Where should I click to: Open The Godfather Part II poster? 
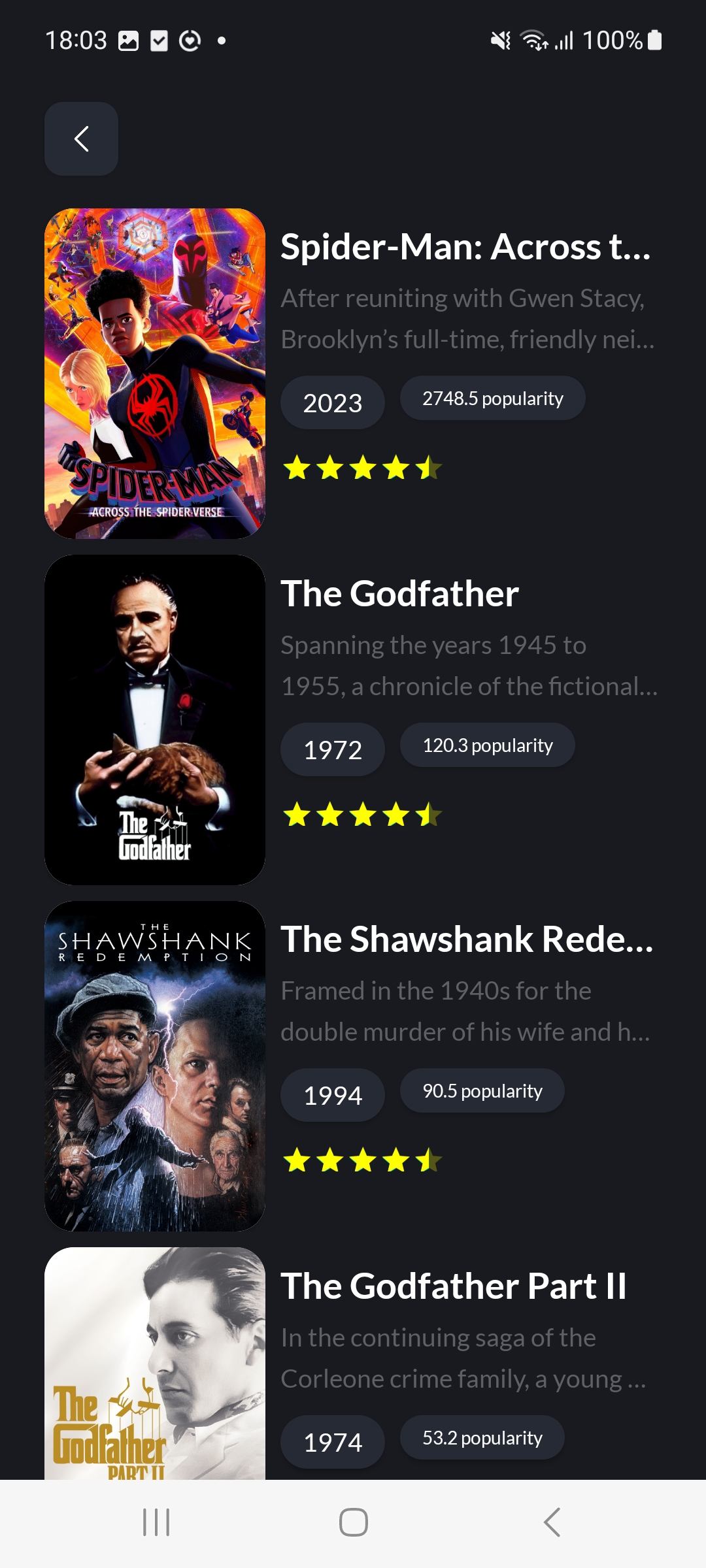point(155,1364)
